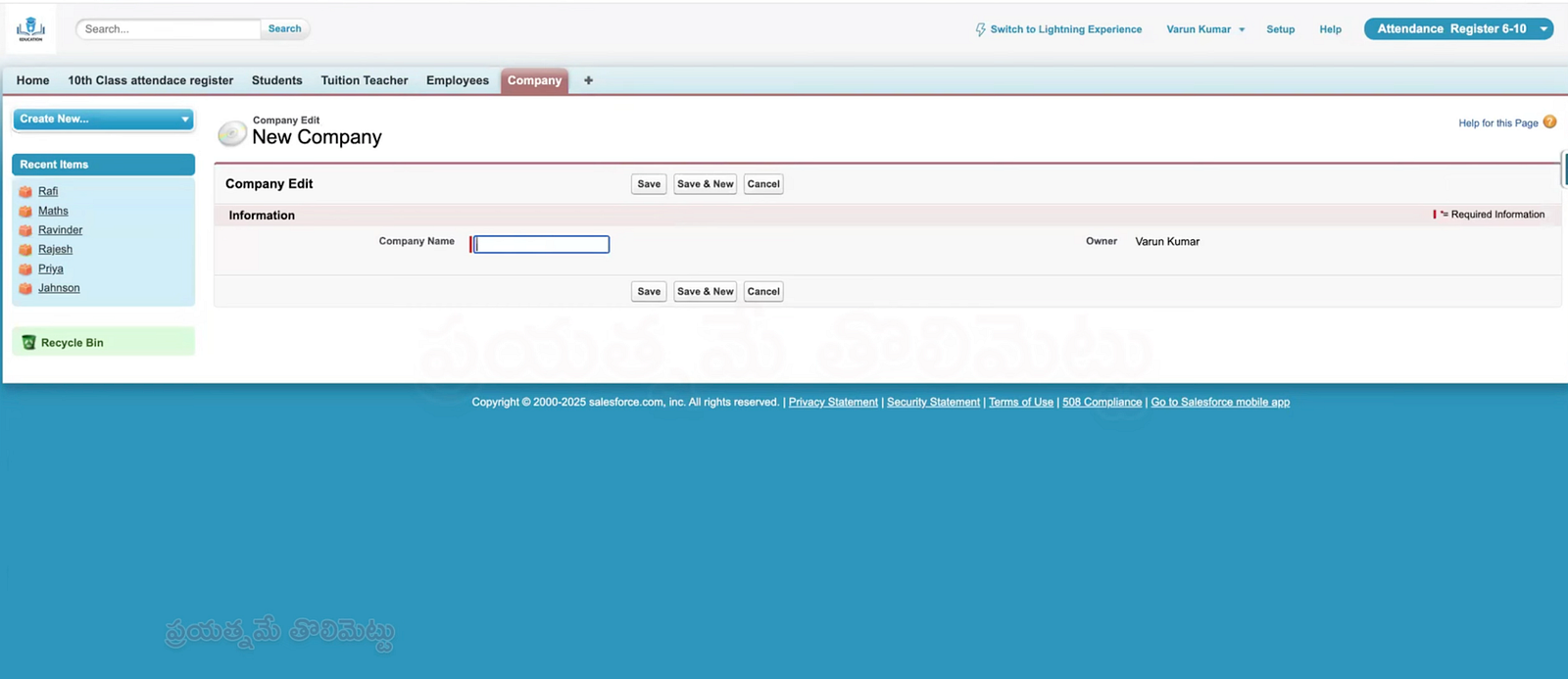
Task: Click the lightning bolt icon for Lightning Experience
Action: click(x=980, y=29)
